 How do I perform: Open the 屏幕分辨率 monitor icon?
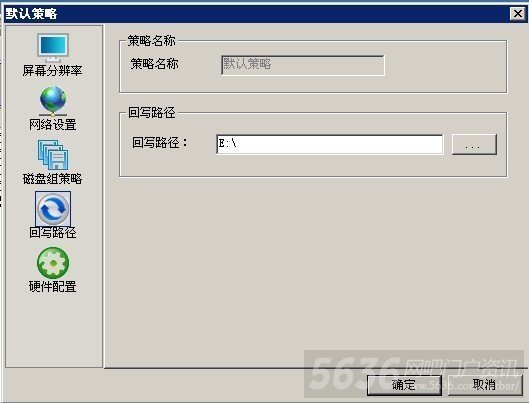53,47
